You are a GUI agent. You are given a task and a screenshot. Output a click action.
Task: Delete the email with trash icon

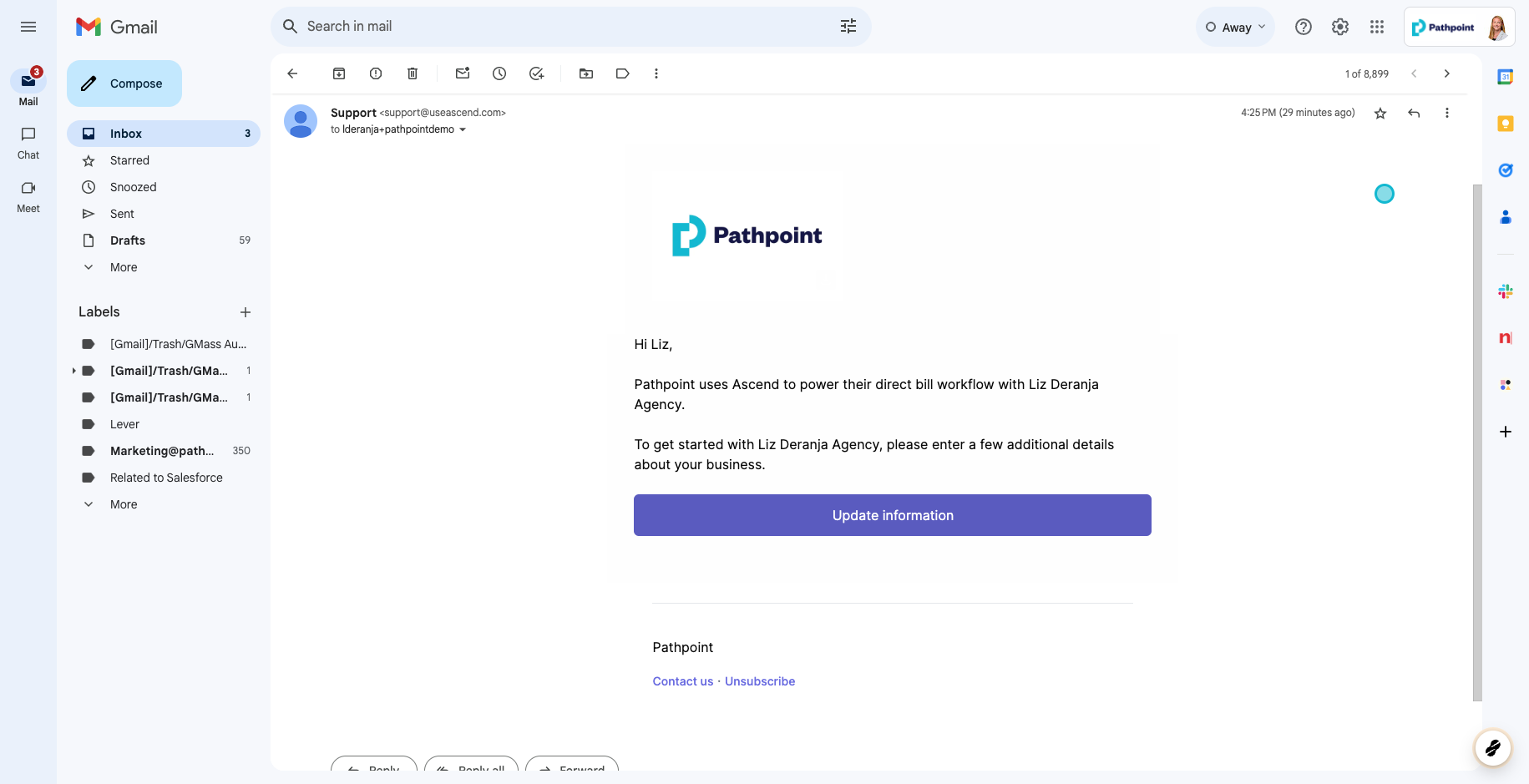coord(413,73)
